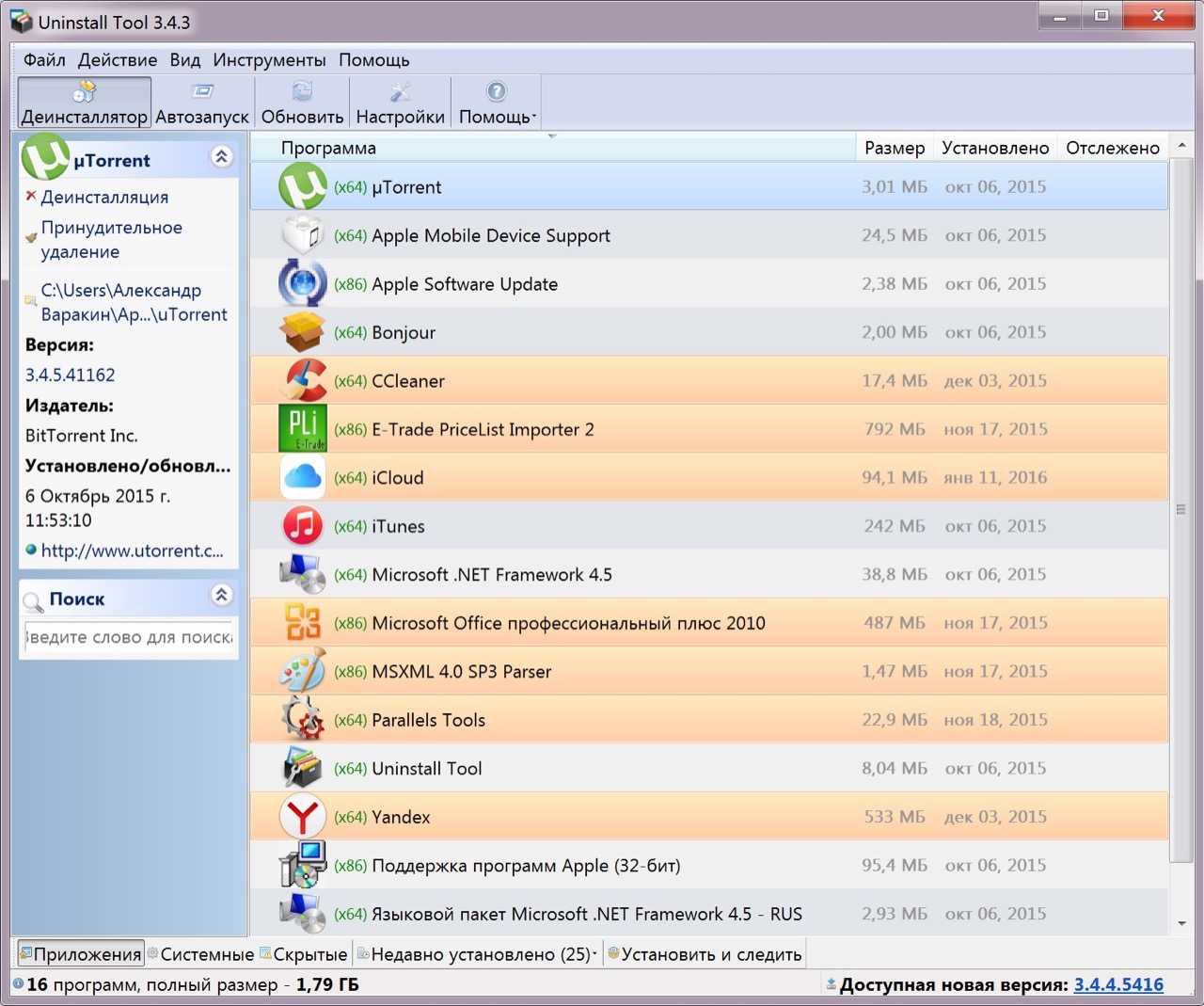Screen dimensions: 1204x1006
Task: Click the search word input field
Action: (x=129, y=637)
